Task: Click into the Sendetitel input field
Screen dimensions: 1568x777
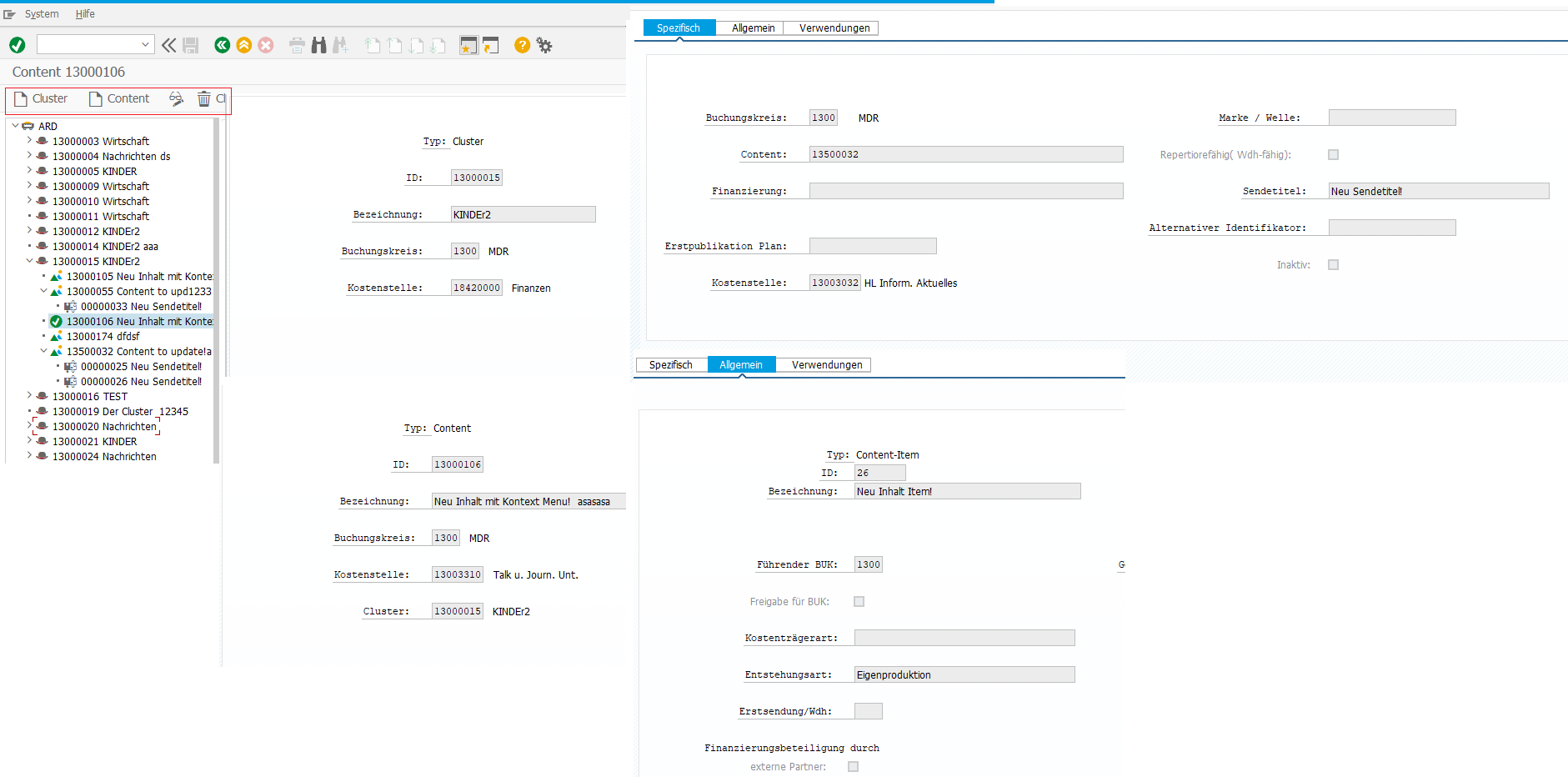Action: coord(1438,192)
